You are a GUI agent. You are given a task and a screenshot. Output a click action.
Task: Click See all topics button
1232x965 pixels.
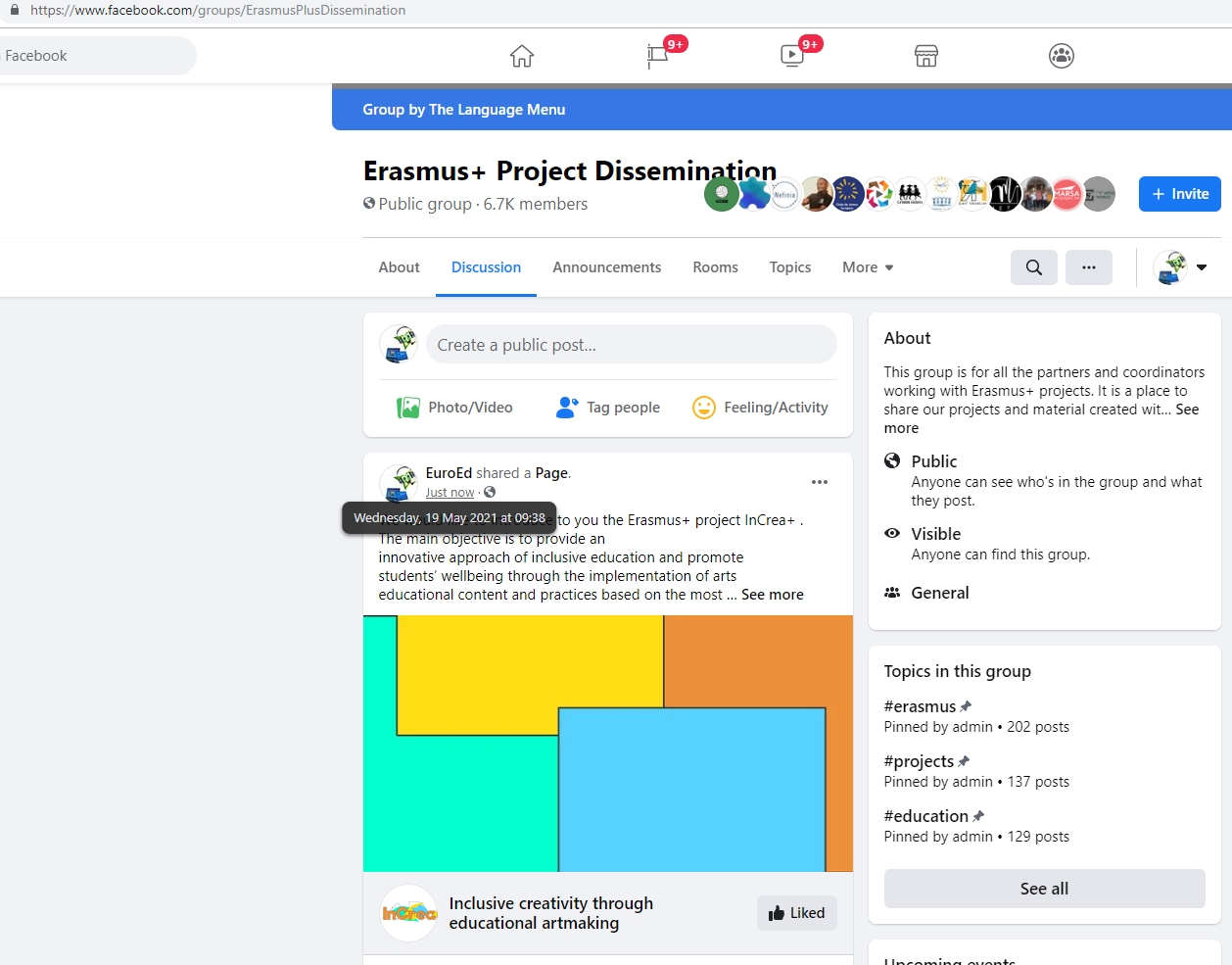(1045, 889)
